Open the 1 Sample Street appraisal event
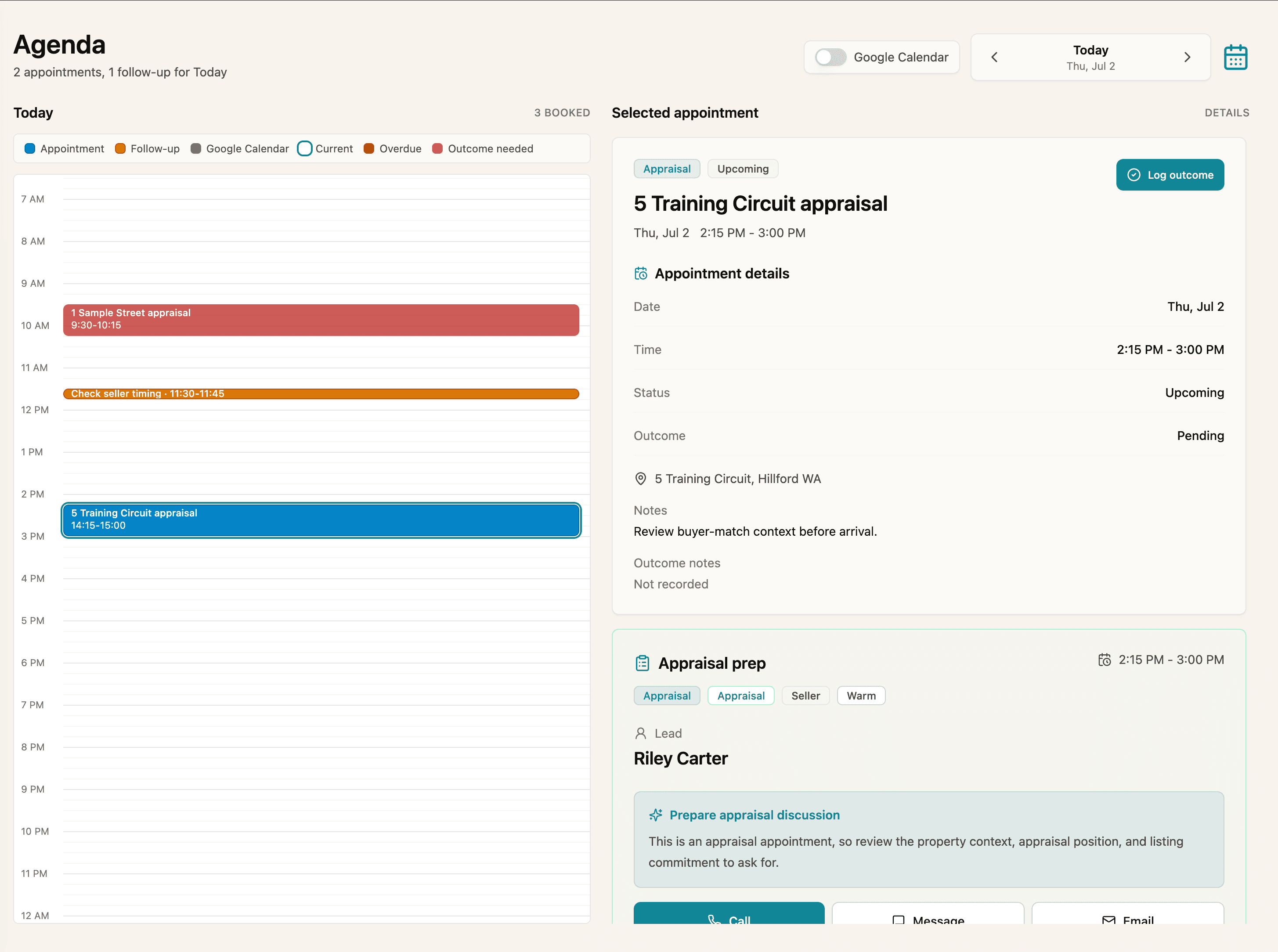Image resolution: width=1278 pixels, height=952 pixels. point(321,320)
